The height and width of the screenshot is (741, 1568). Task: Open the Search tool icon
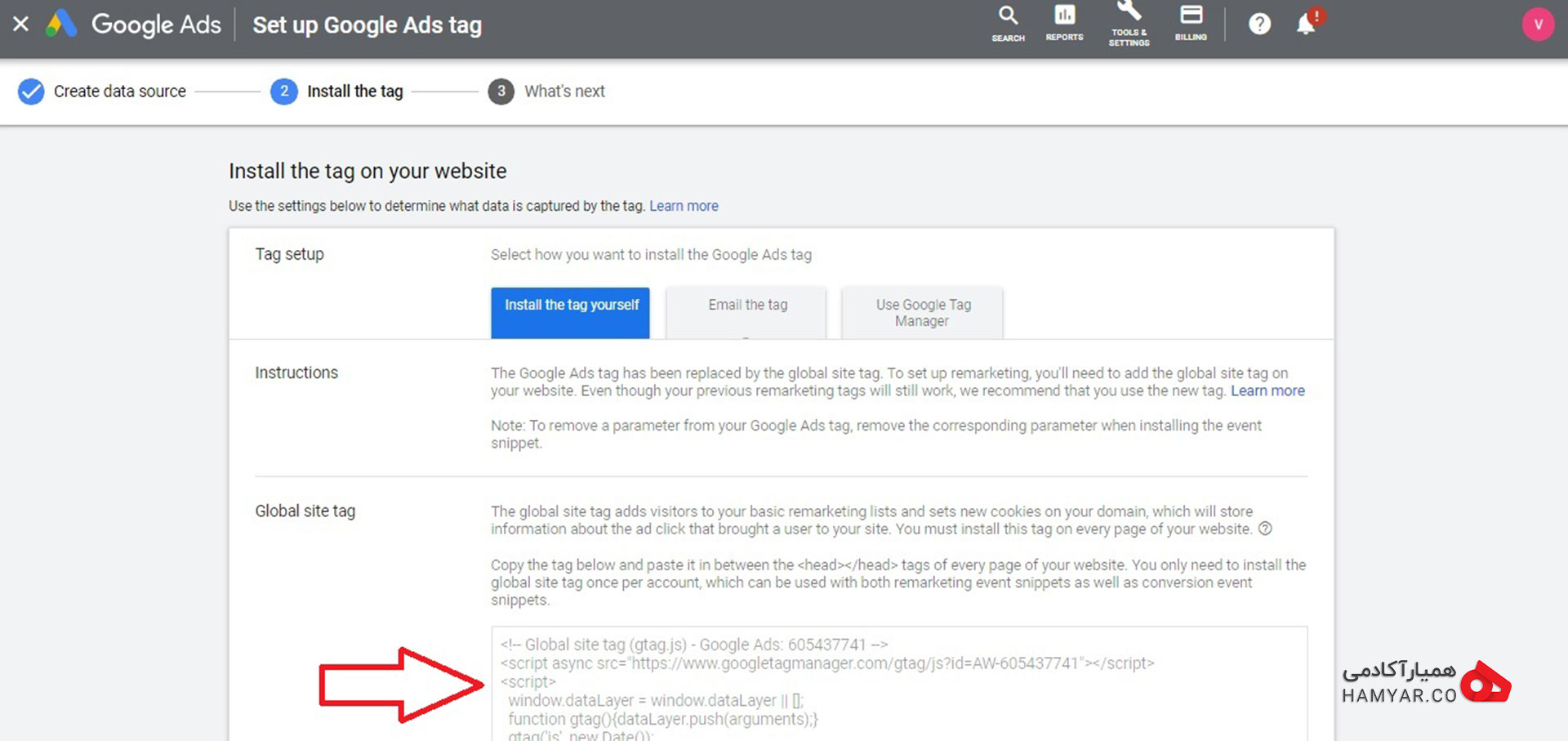pos(1008,24)
